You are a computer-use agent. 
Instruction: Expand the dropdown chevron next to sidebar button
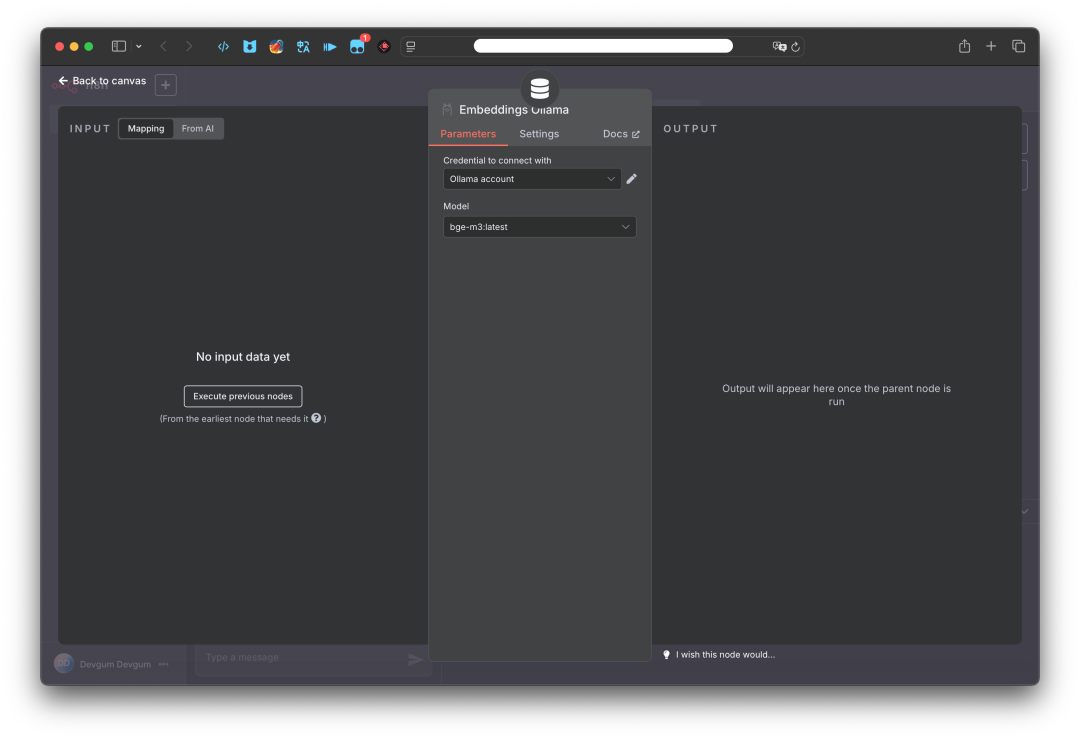[138, 46]
